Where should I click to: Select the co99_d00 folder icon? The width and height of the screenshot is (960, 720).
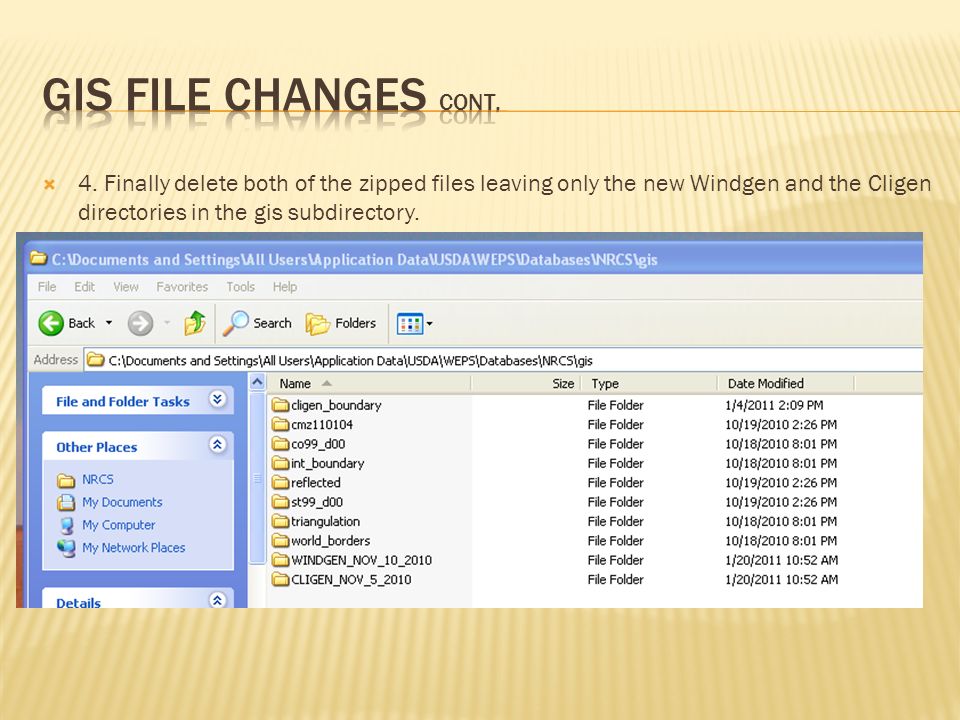pos(280,444)
